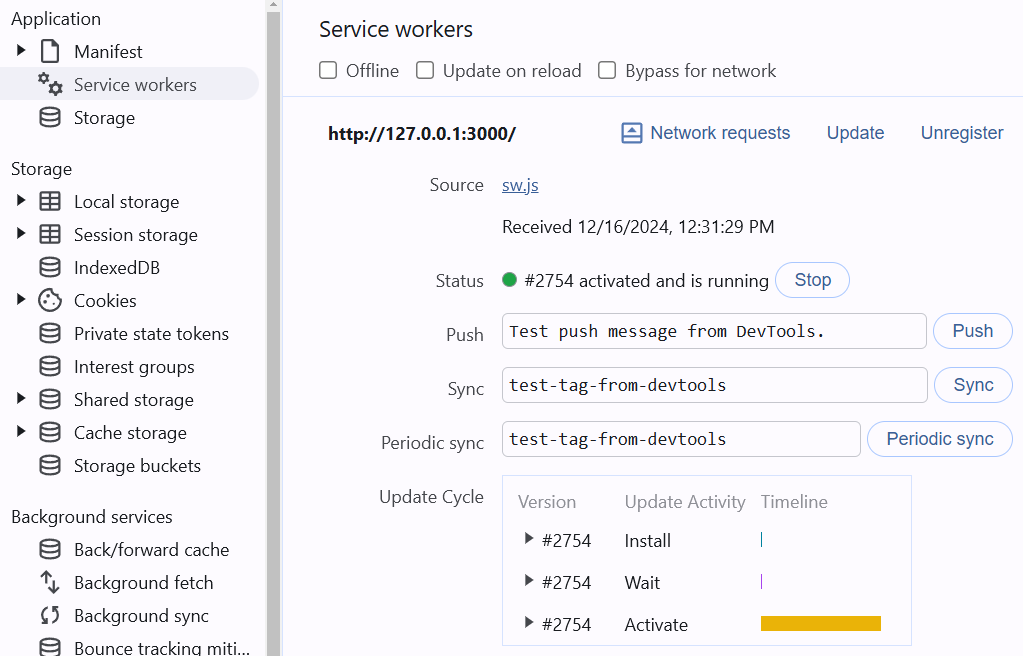
Task: Expand Shared storage arrow
Action: 21,398
